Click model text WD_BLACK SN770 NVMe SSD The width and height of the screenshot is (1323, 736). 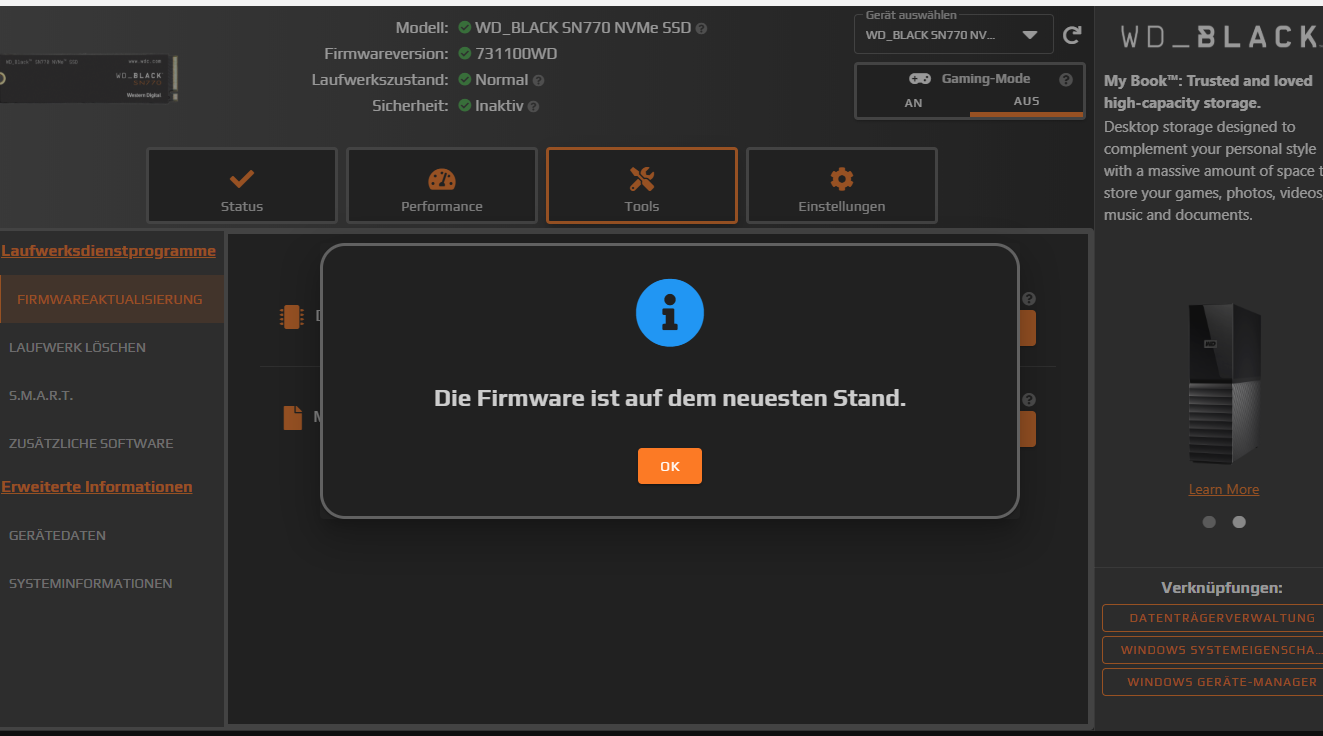coord(583,27)
